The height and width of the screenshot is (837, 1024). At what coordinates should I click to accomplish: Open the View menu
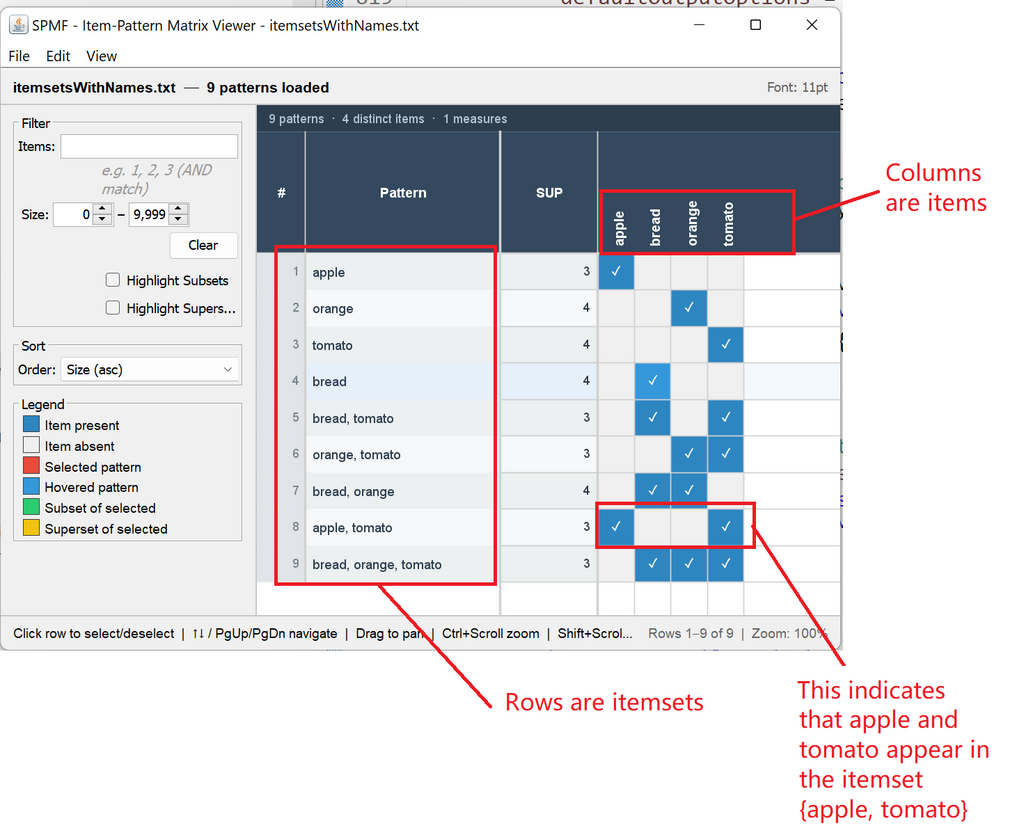[x=101, y=56]
